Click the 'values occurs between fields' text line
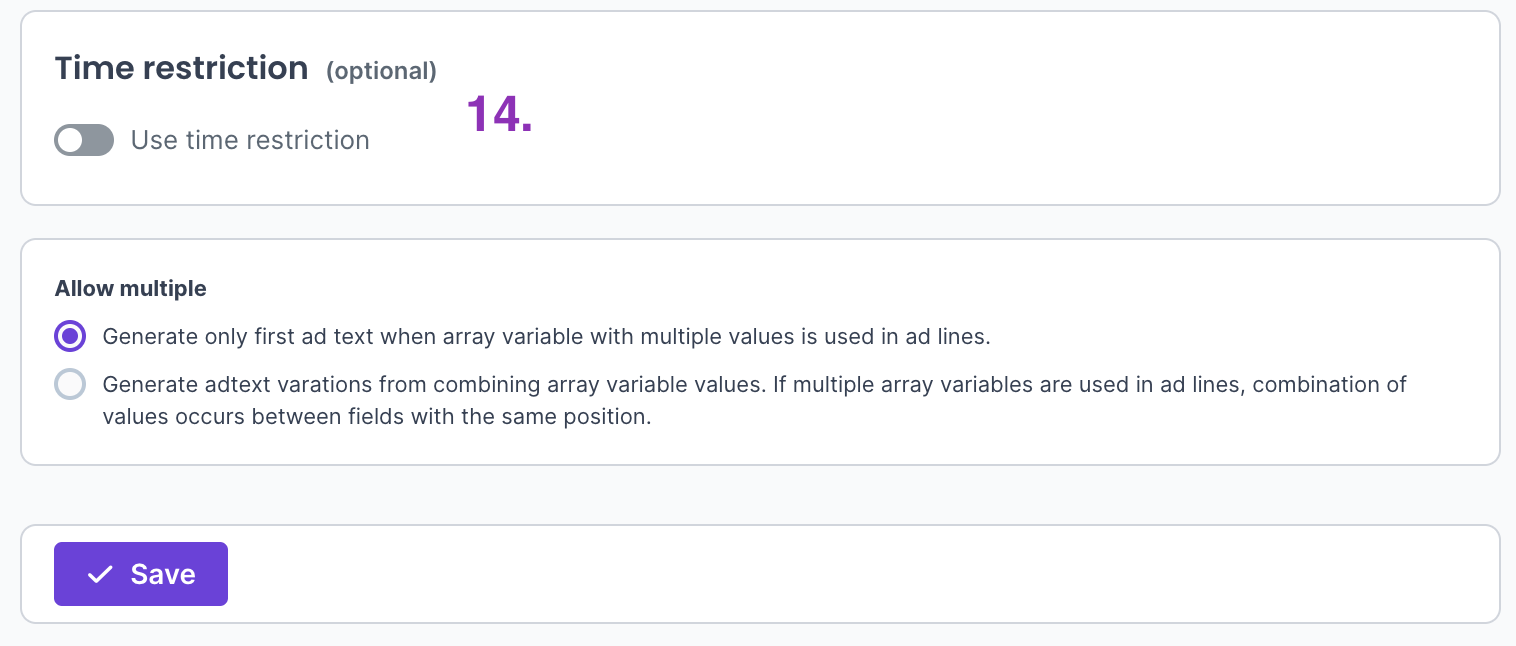Viewport: 1516px width, 646px height. [376, 417]
